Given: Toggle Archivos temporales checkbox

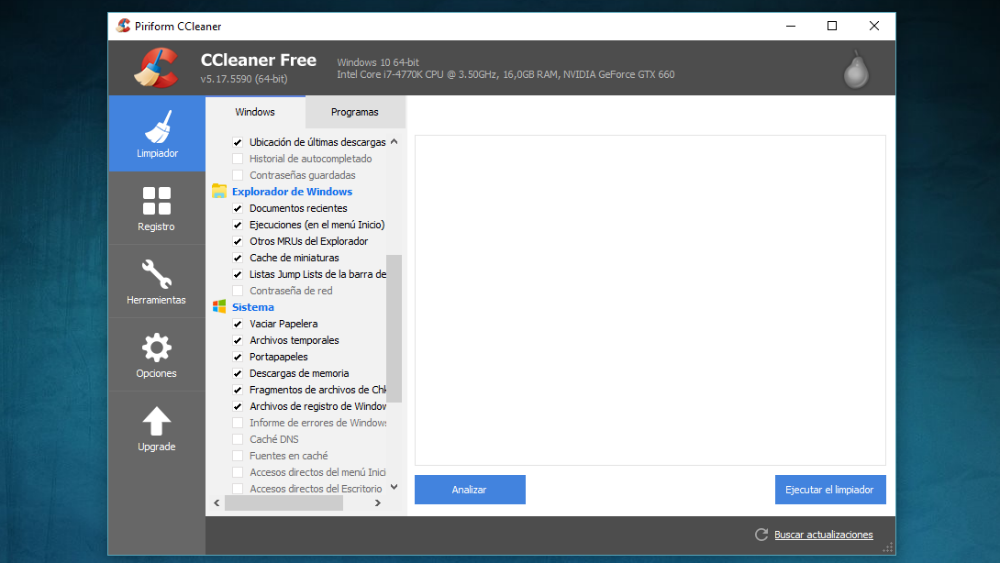Looking at the screenshot, I should point(238,340).
